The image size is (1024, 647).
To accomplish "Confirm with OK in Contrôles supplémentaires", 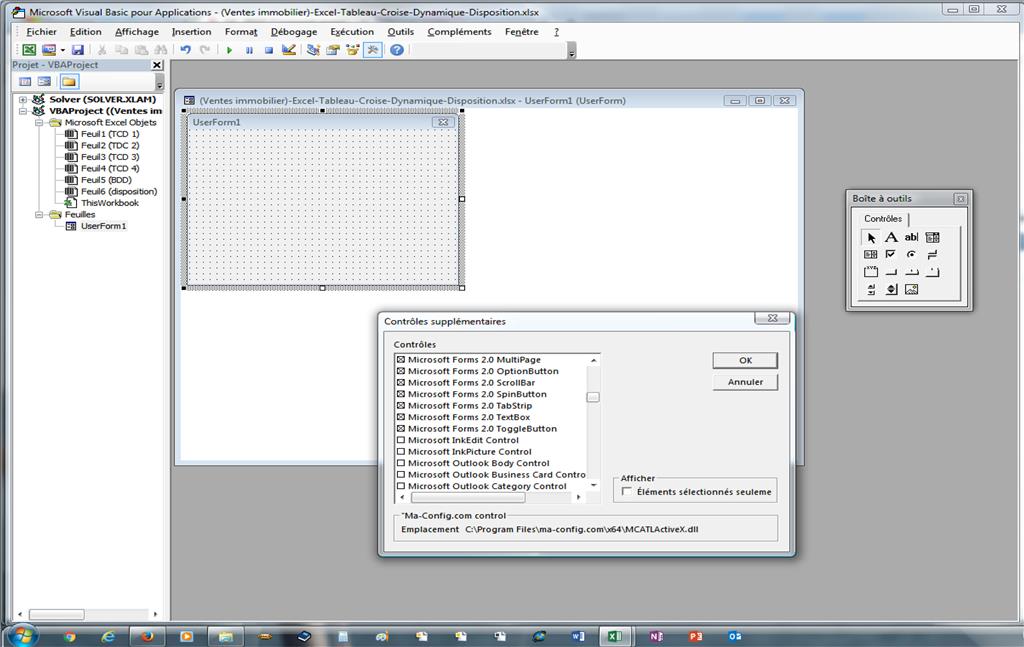I will pos(745,360).
